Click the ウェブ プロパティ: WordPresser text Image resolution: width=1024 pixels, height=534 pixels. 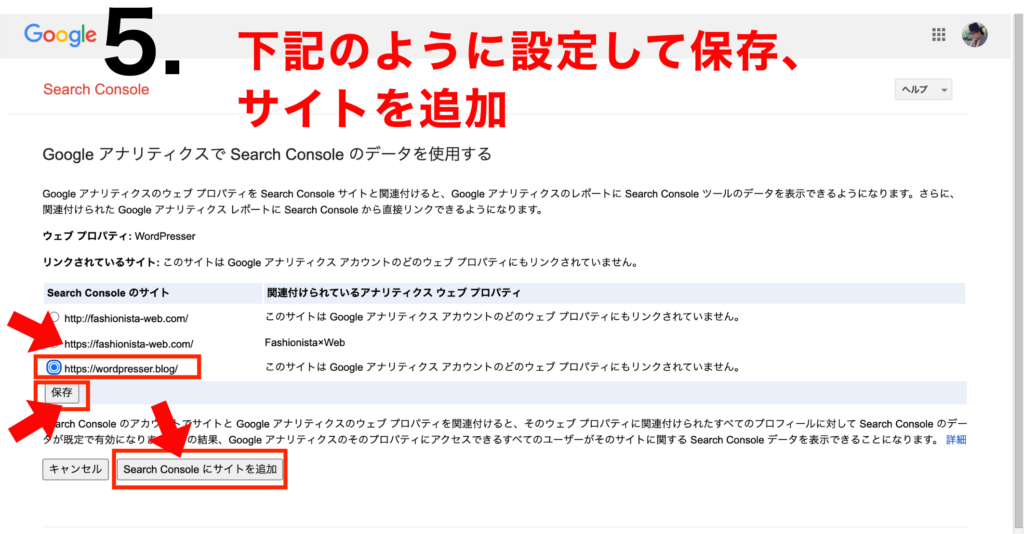[x=119, y=236]
